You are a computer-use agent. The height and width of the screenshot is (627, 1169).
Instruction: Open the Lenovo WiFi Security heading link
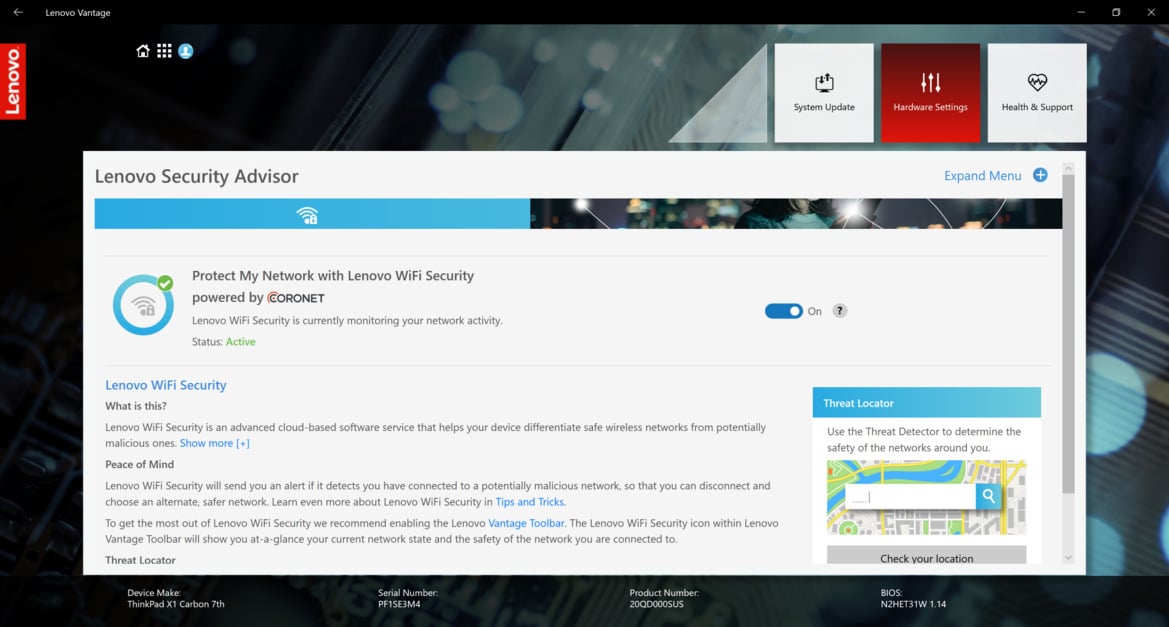pos(166,385)
